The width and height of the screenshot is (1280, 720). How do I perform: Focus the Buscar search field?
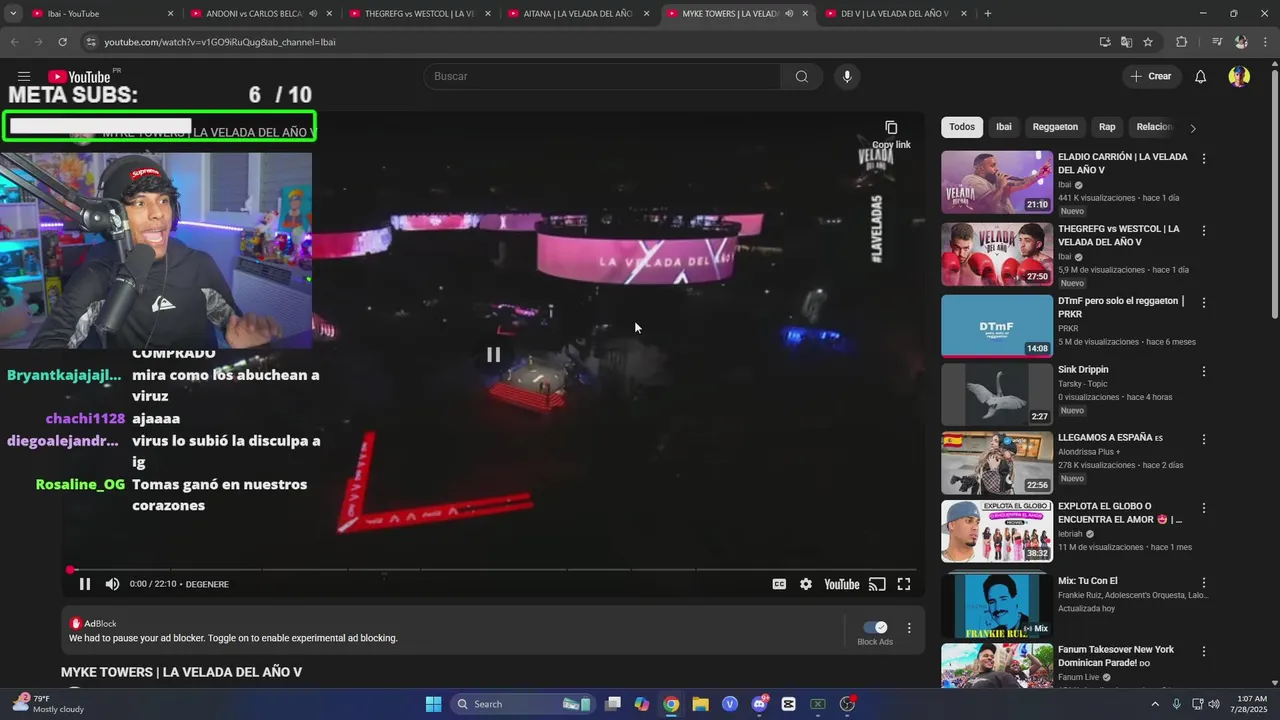click(603, 77)
